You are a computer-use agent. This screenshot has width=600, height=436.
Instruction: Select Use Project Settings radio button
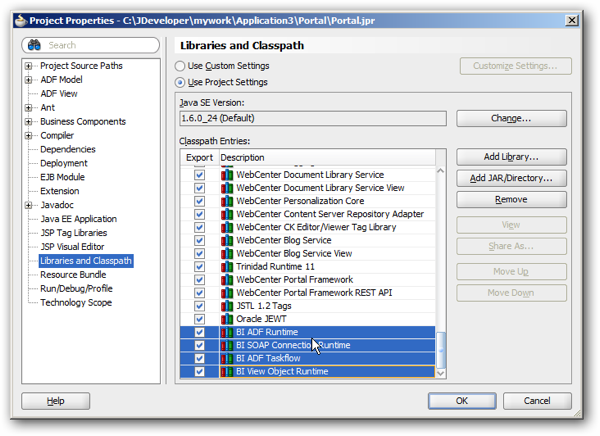[x=180, y=82]
